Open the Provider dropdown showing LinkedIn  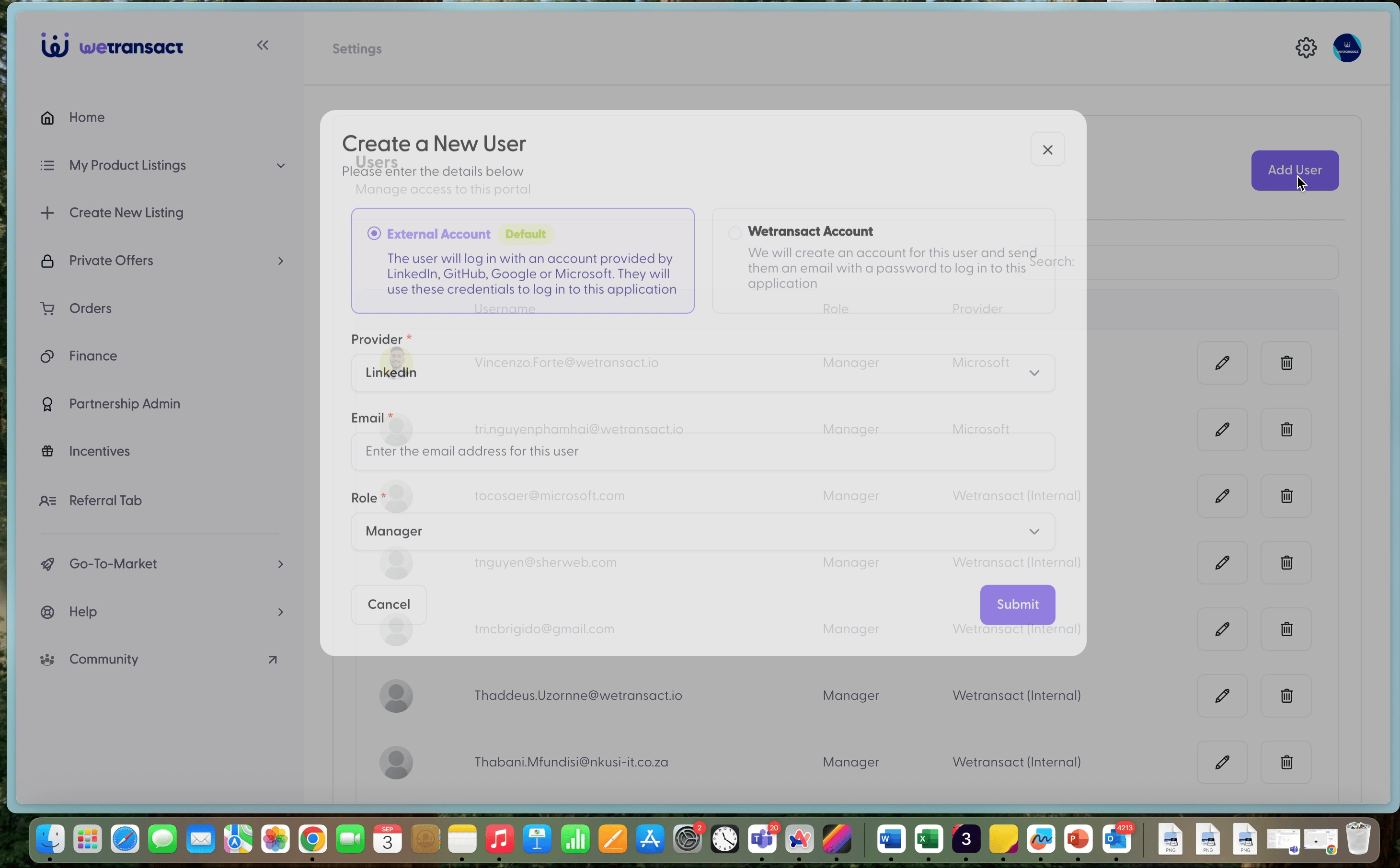pyautogui.click(x=702, y=373)
